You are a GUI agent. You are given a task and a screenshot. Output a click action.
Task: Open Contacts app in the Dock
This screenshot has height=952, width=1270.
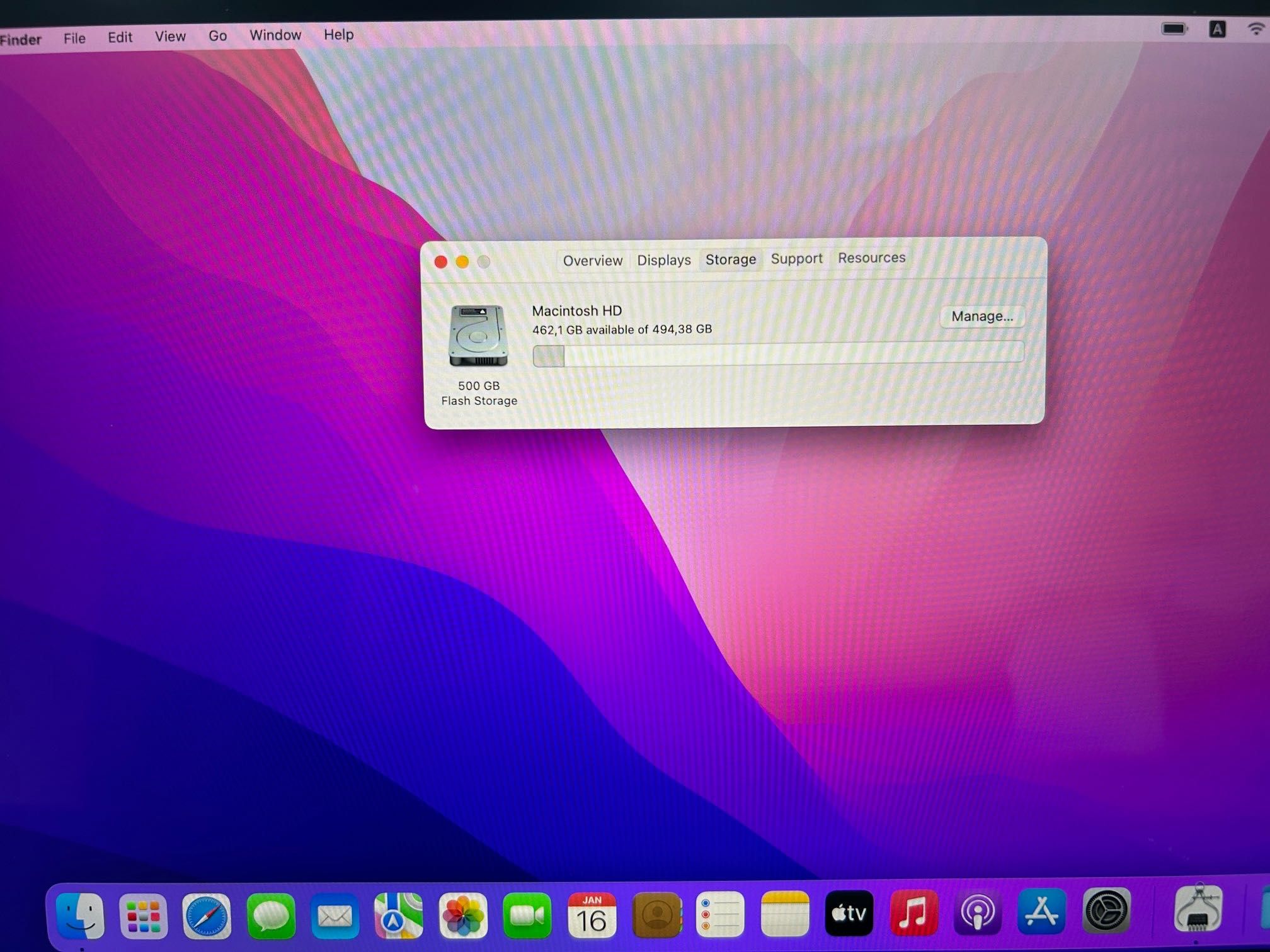pos(656,914)
